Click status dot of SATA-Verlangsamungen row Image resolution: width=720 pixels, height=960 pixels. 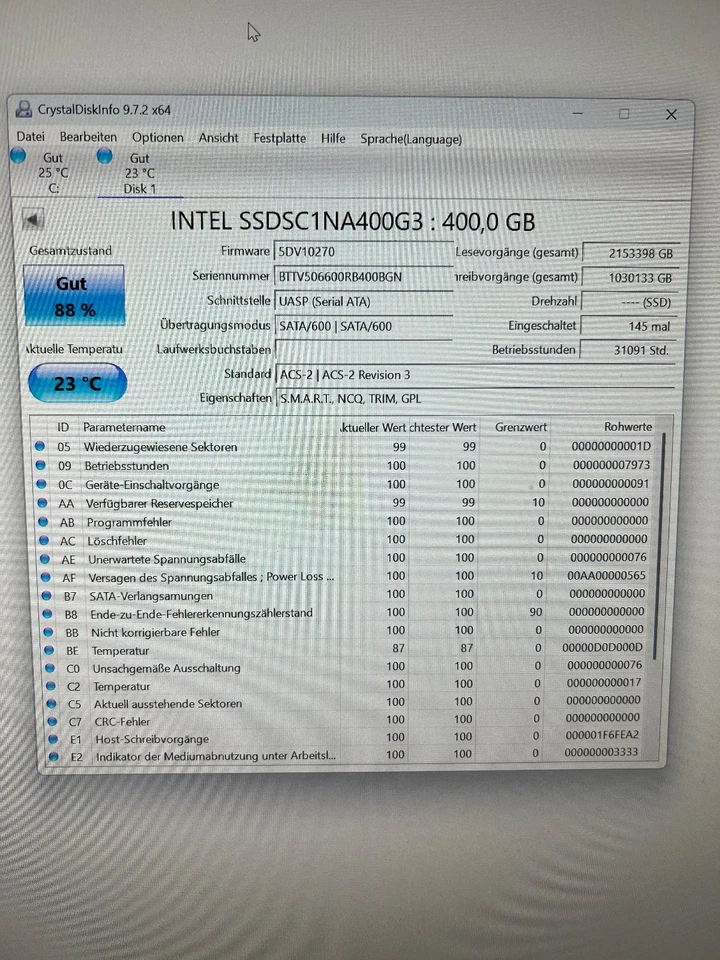click(47, 596)
